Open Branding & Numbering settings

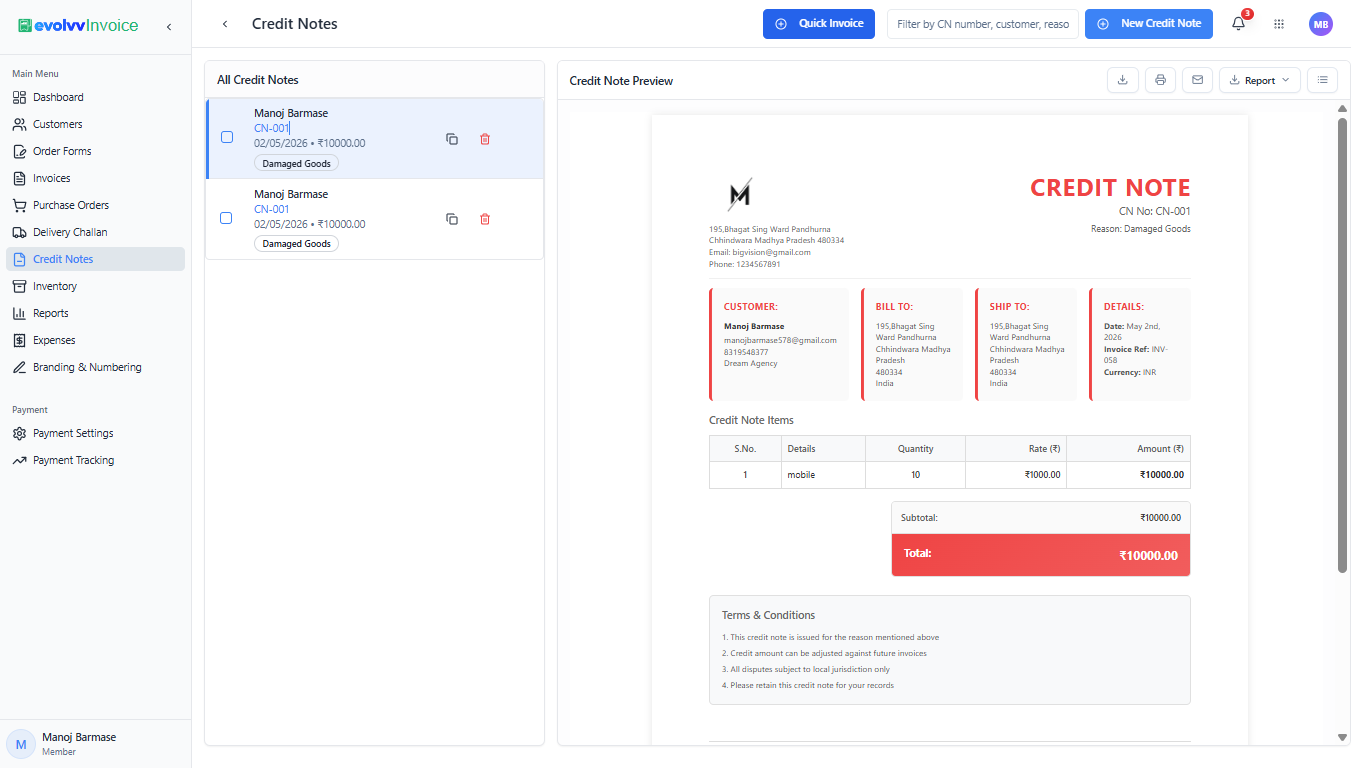click(x=95, y=367)
